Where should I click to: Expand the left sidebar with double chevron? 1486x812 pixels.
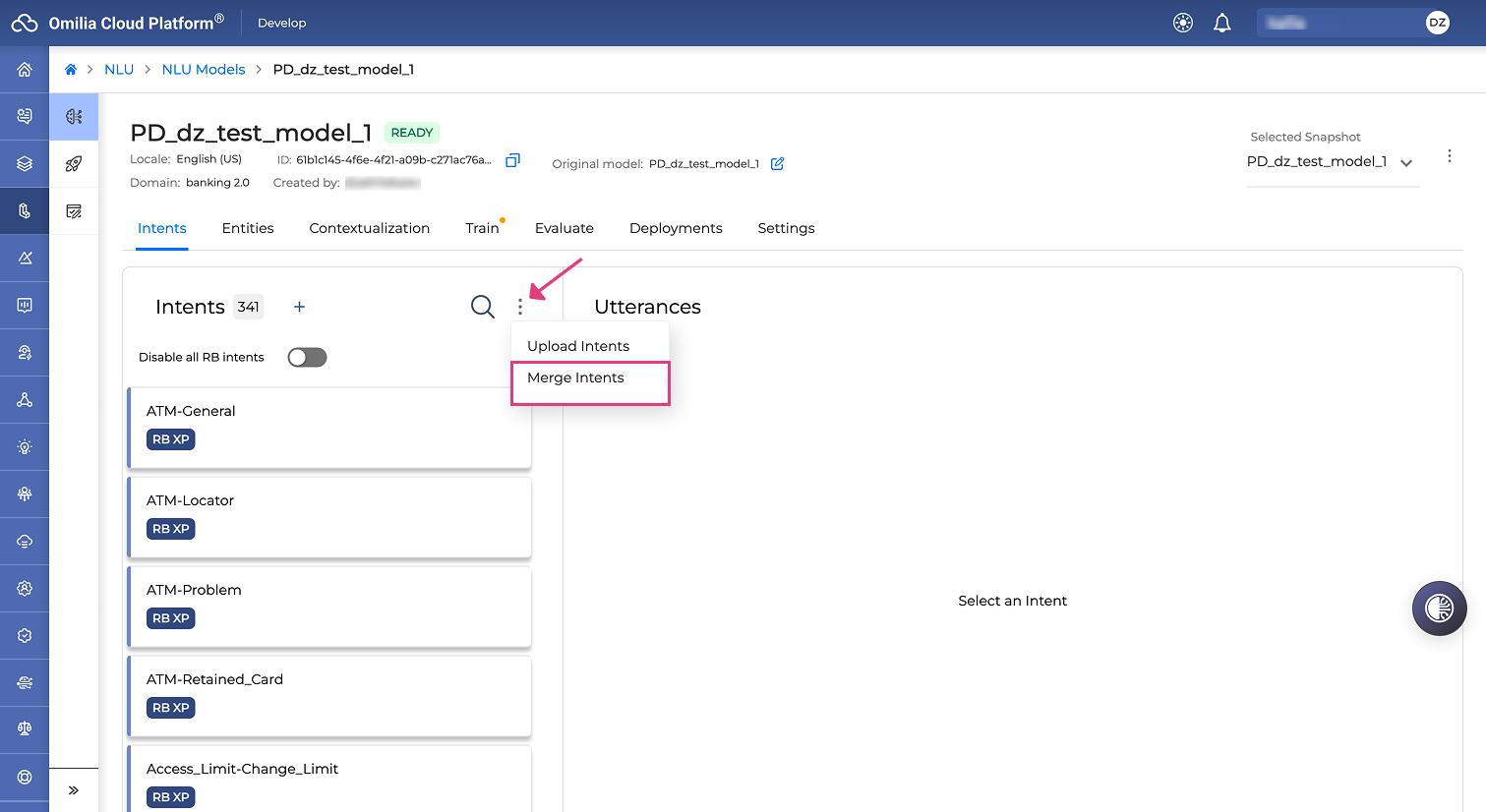(74, 790)
